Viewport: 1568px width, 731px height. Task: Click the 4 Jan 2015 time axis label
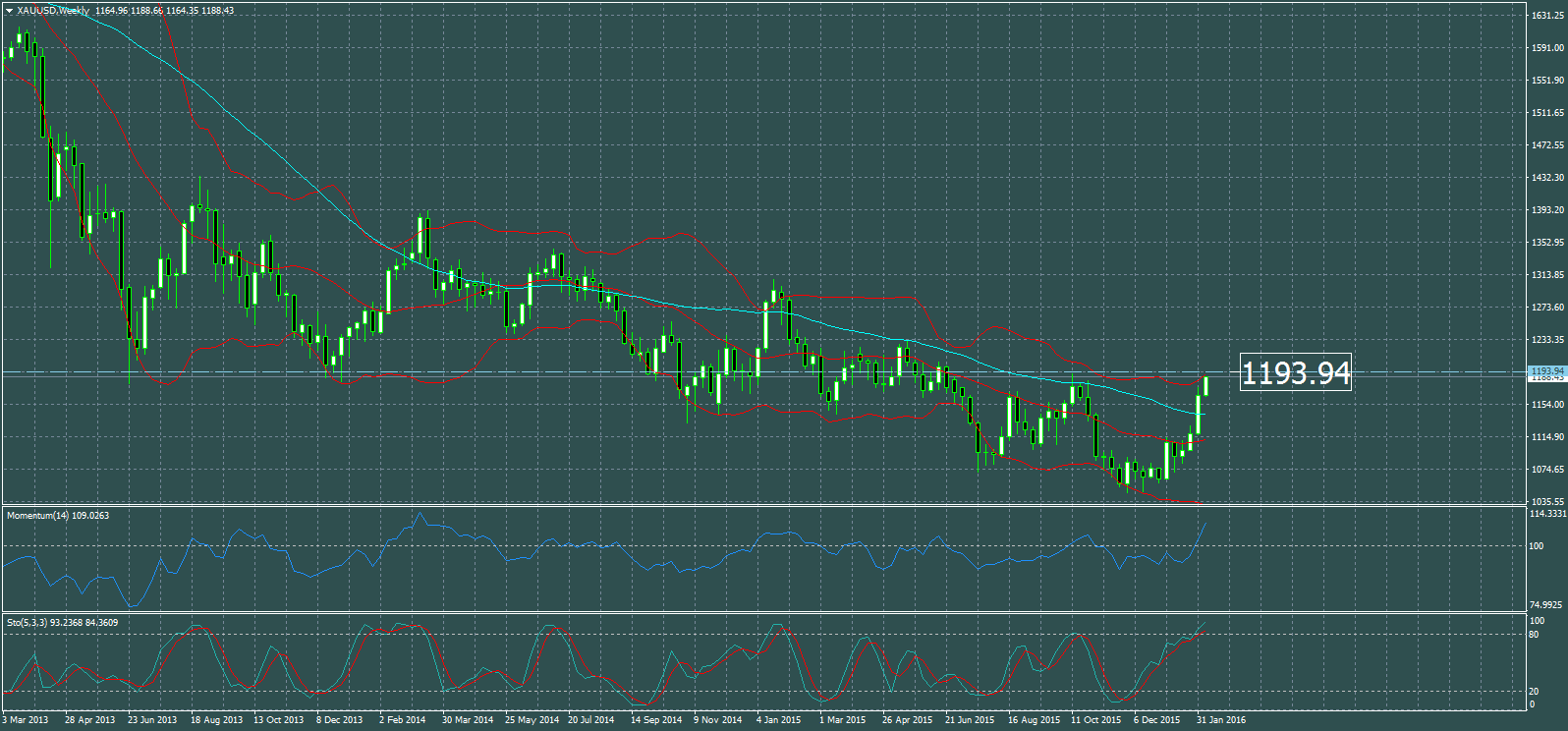778,720
